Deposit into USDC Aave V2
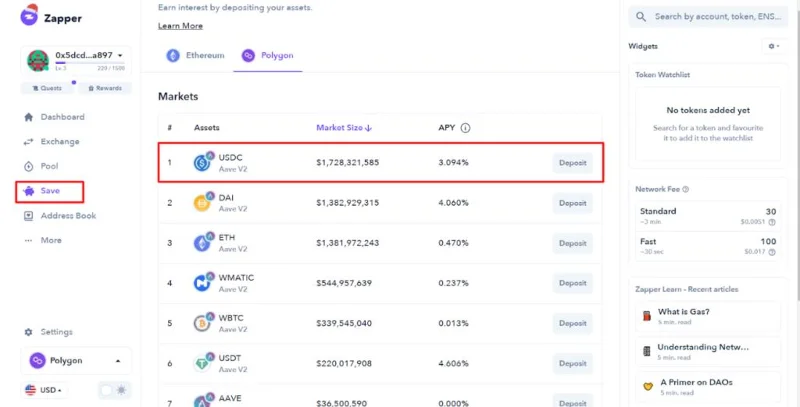Viewport: 800px width, 407px height. pos(572,163)
